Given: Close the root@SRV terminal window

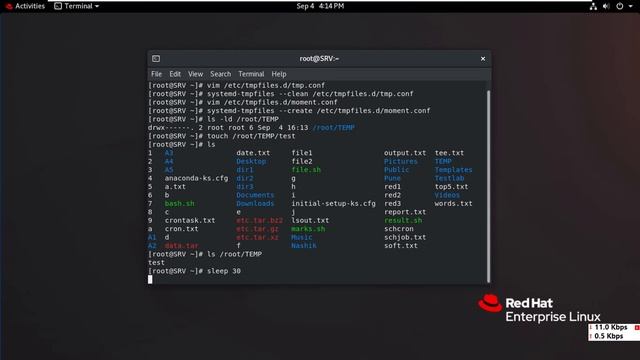Looking at the screenshot, I should pos(483,59).
